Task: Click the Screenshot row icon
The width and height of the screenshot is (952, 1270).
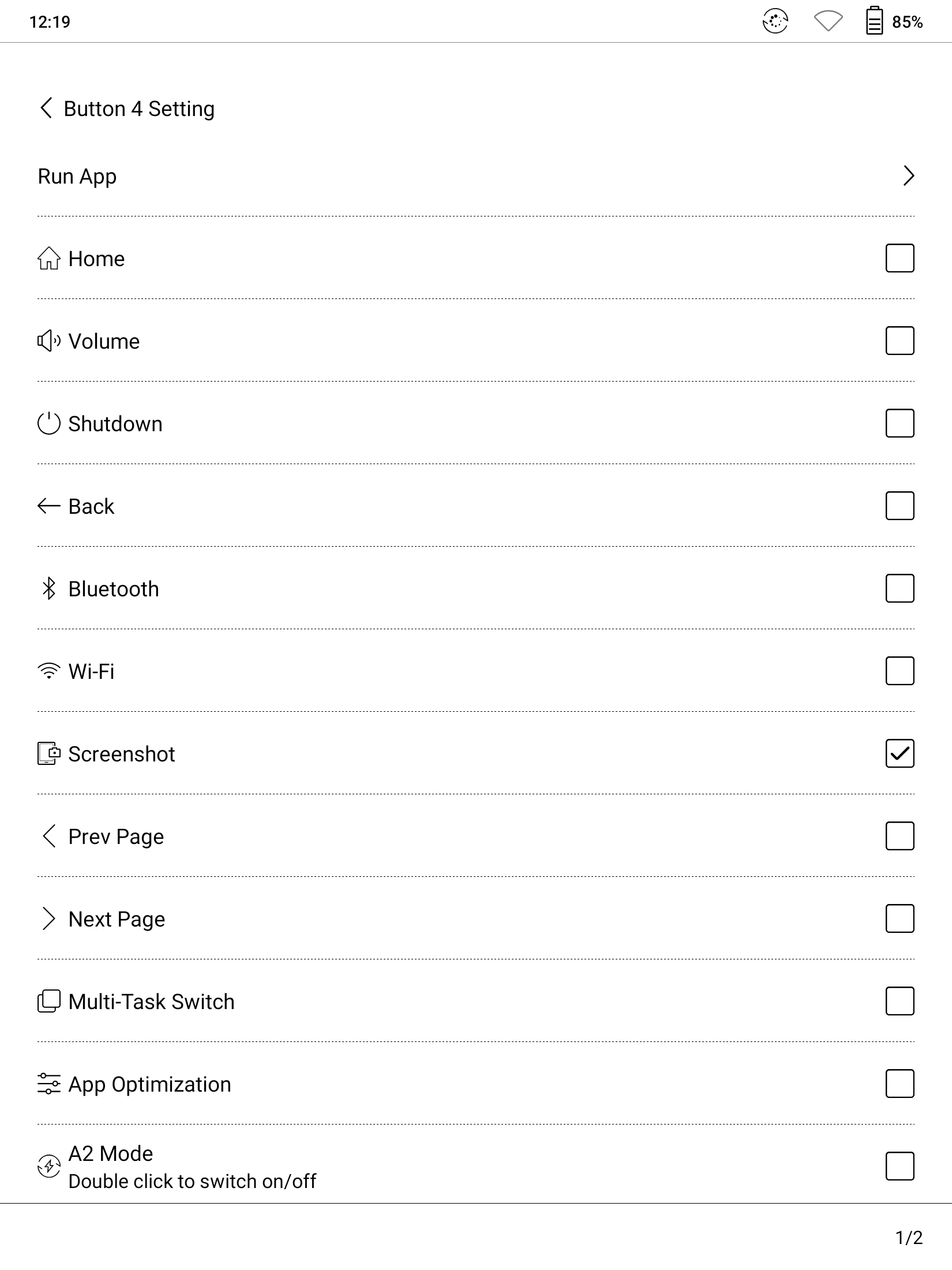Action: coord(49,754)
